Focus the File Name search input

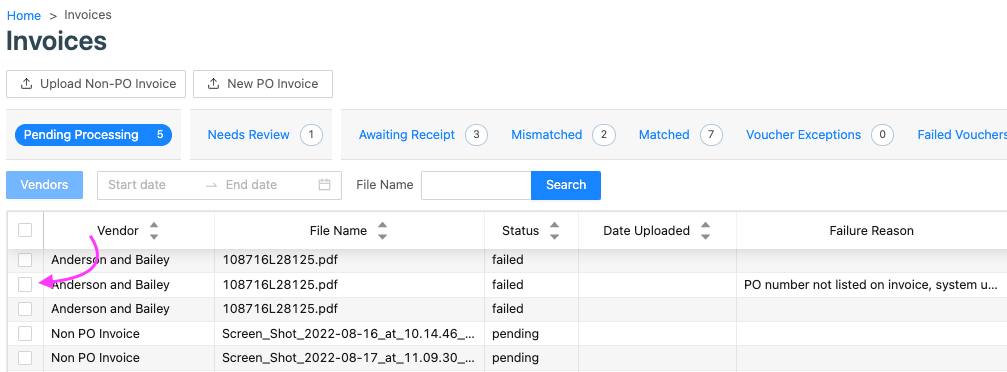(x=476, y=185)
